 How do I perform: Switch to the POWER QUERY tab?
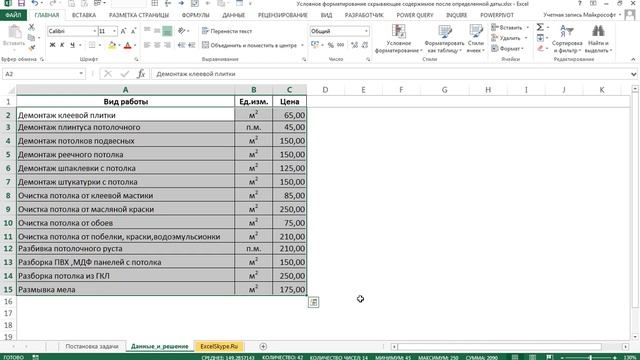[415, 15]
